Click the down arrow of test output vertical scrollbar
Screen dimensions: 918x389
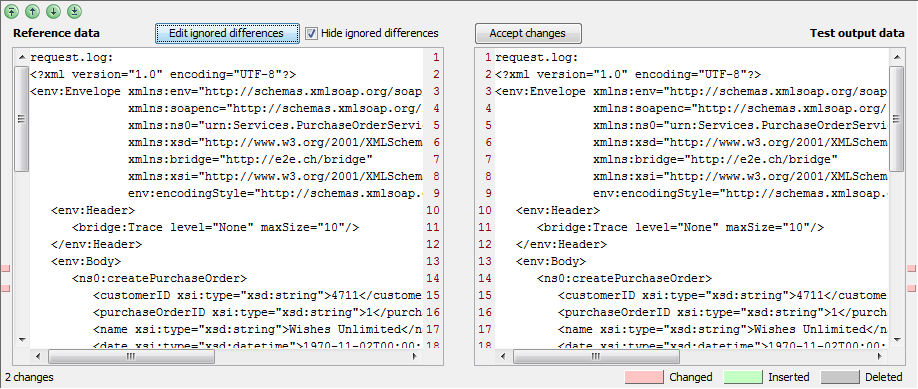pos(896,339)
